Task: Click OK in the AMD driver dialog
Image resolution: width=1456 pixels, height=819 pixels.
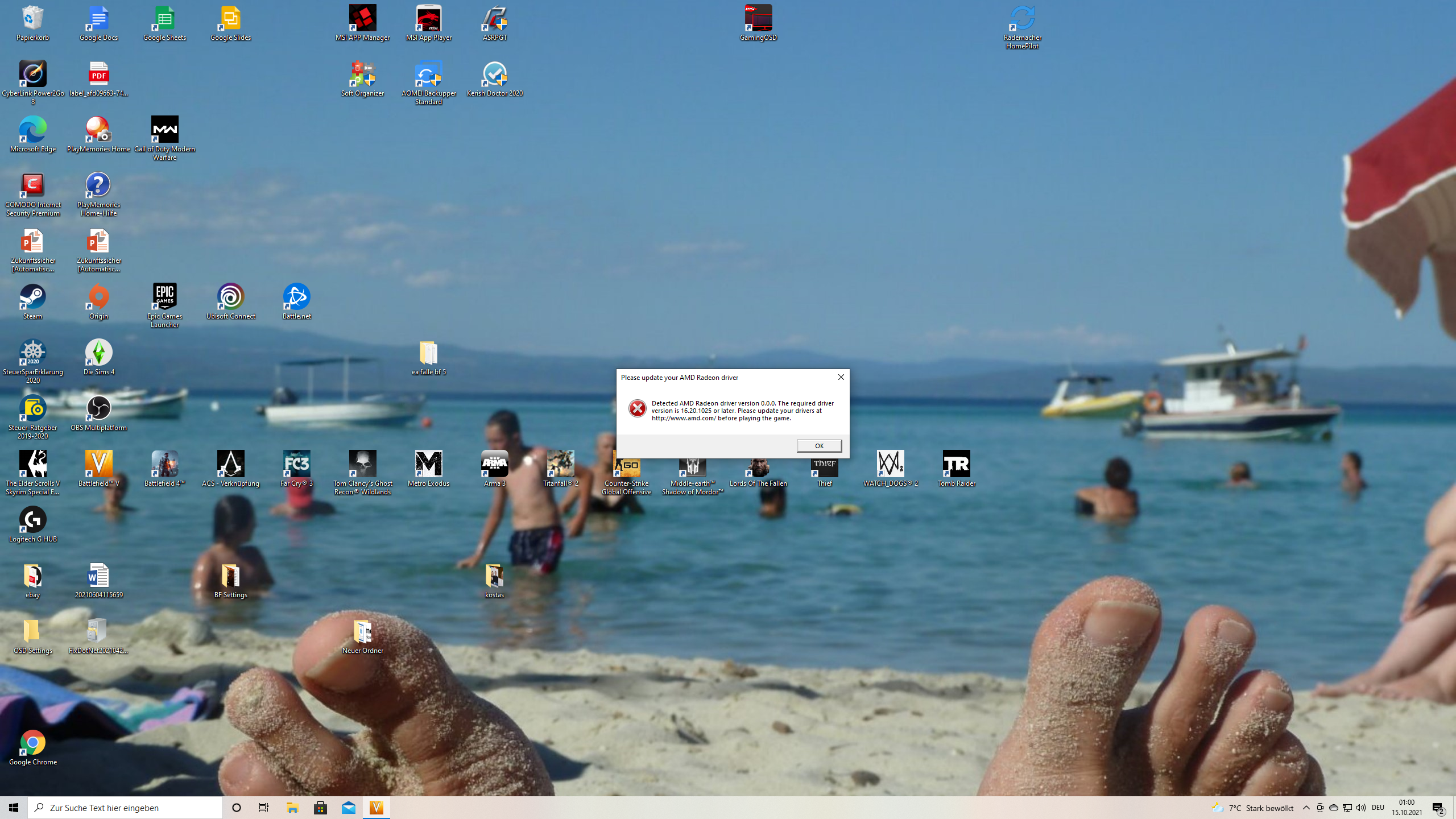Action: [x=819, y=446]
